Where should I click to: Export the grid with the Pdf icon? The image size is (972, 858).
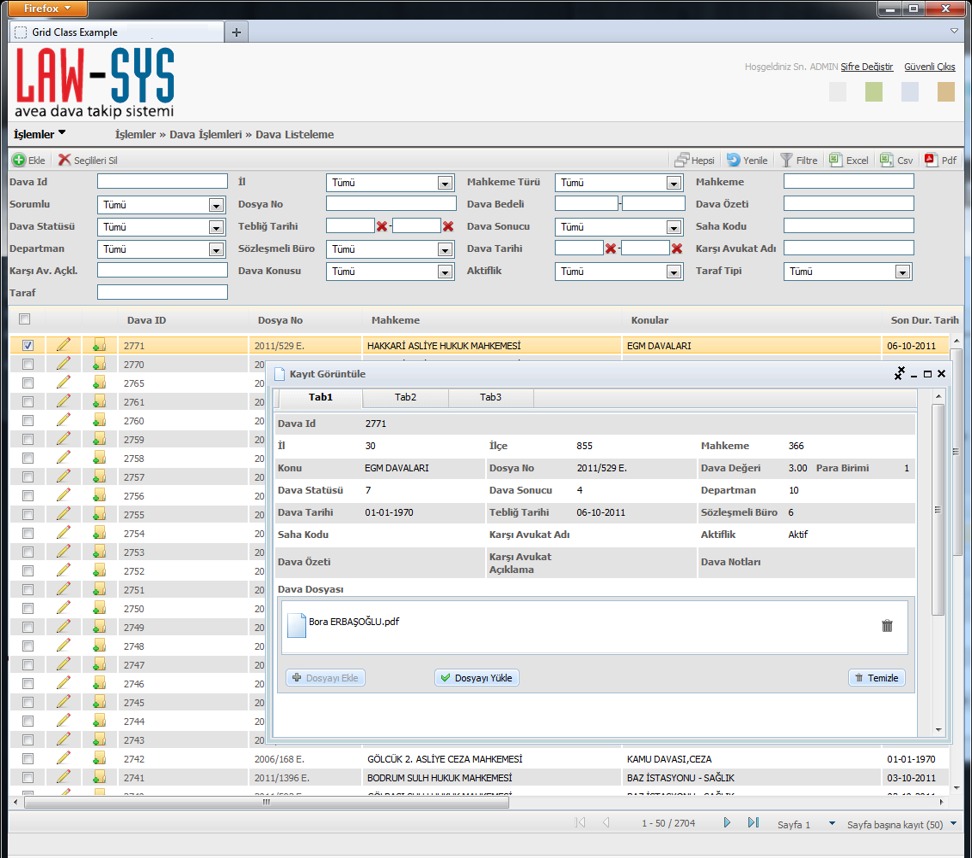930,160
